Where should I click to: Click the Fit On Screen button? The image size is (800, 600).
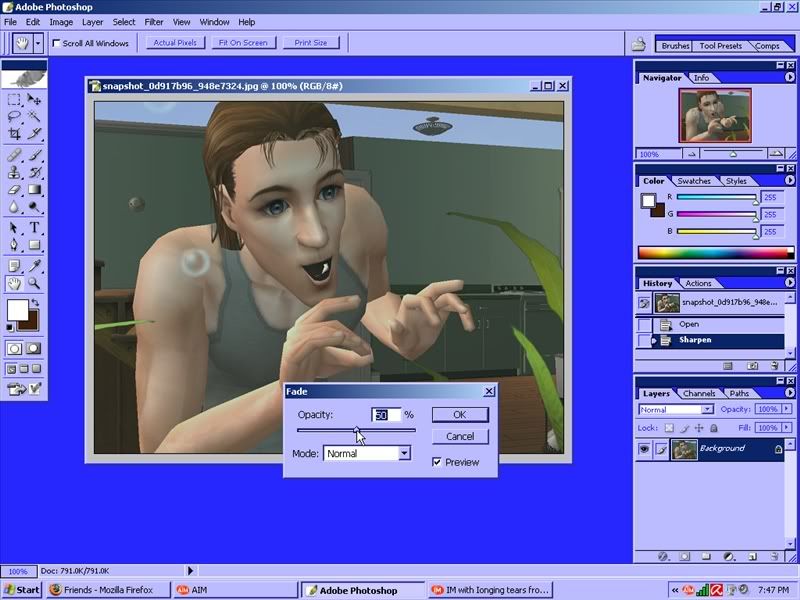pyautogui.click(x=243, y=43)
